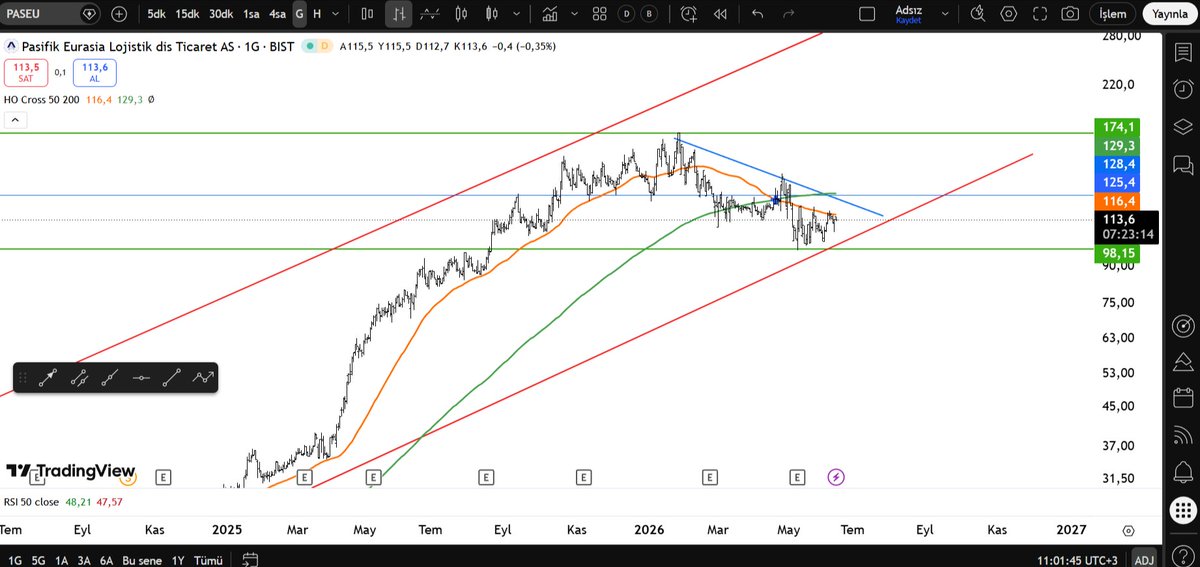
Task: Expand the chart type dropdown arrow
Action: pyautogui.click(x=515, y=14)
